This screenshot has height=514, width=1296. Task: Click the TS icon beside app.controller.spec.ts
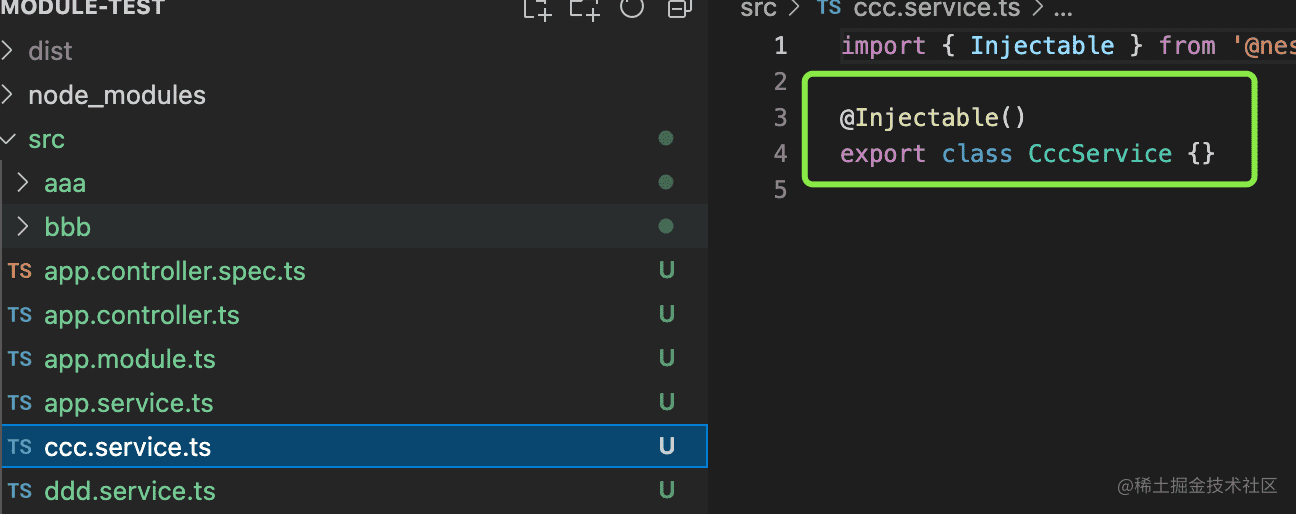click(x=19, y=271)
